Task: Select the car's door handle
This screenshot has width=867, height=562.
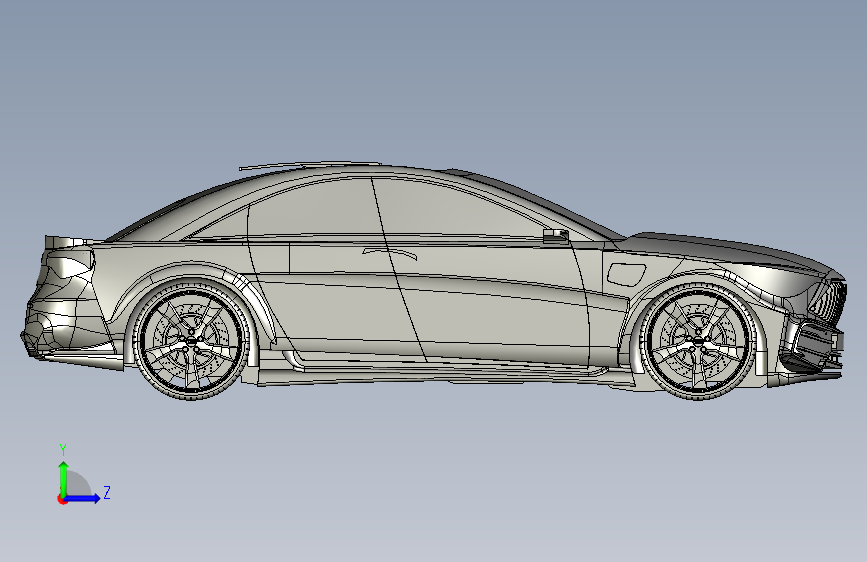Action: pos(390,253)
